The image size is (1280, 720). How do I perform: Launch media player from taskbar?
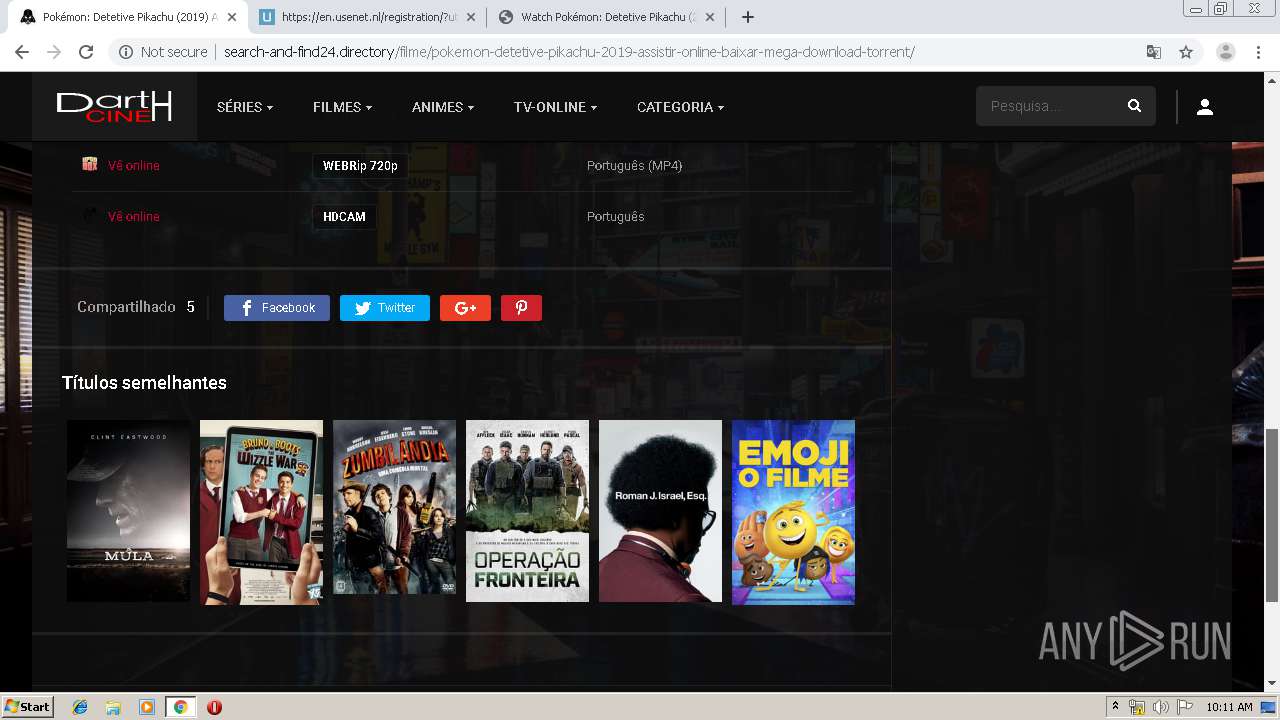tap(147, 707)
